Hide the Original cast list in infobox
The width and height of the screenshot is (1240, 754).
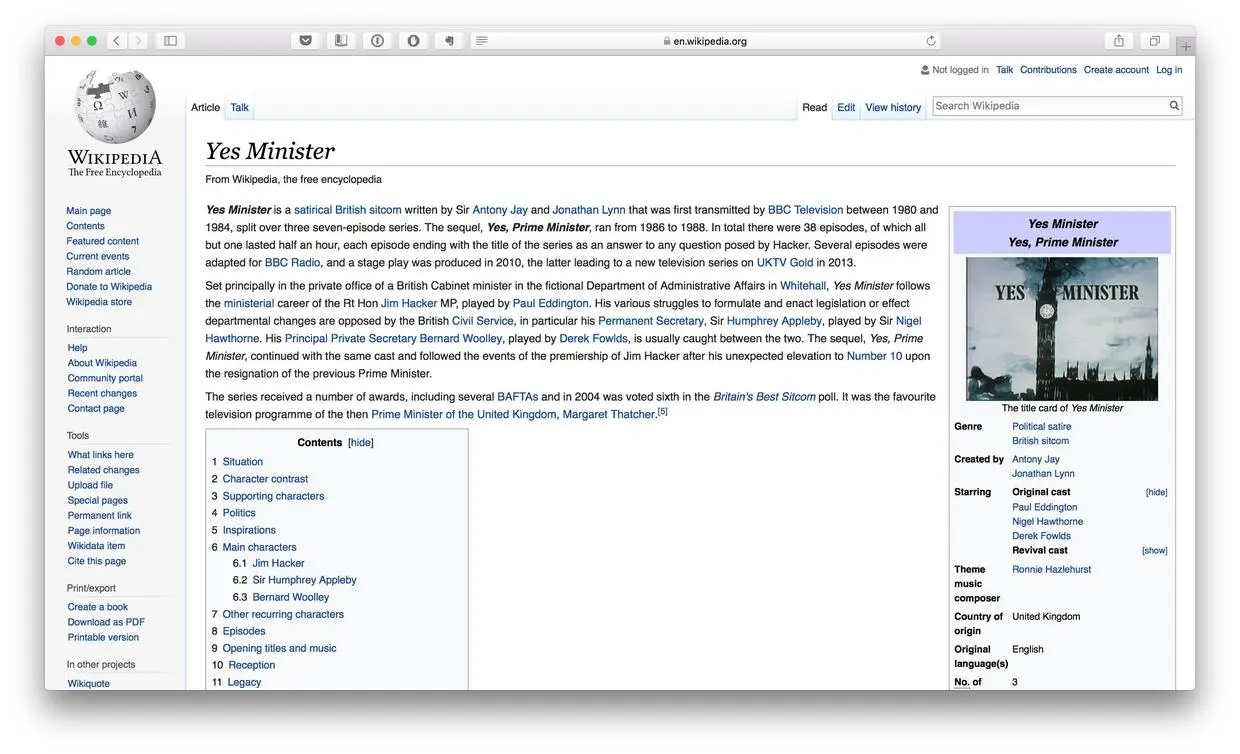[x=1156, y=492]
